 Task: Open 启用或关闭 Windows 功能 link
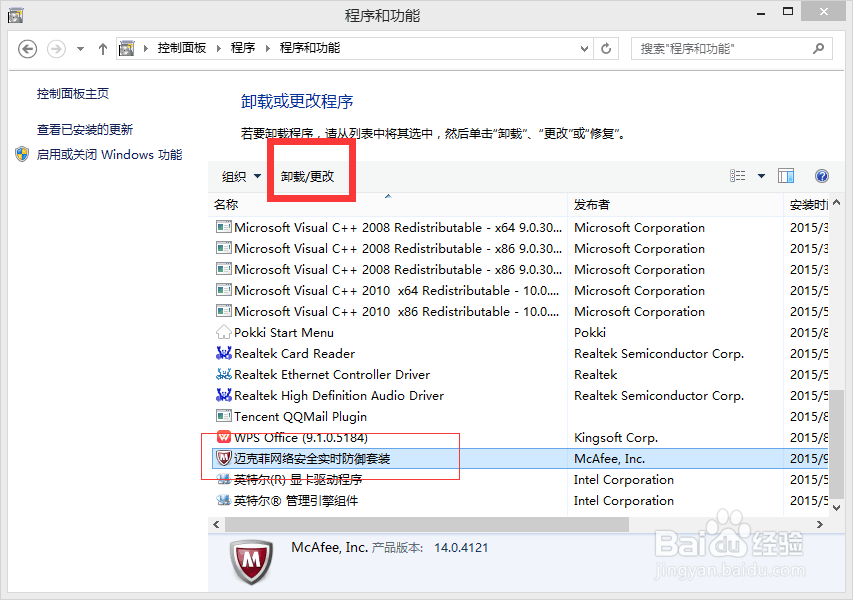coord(109,154)
